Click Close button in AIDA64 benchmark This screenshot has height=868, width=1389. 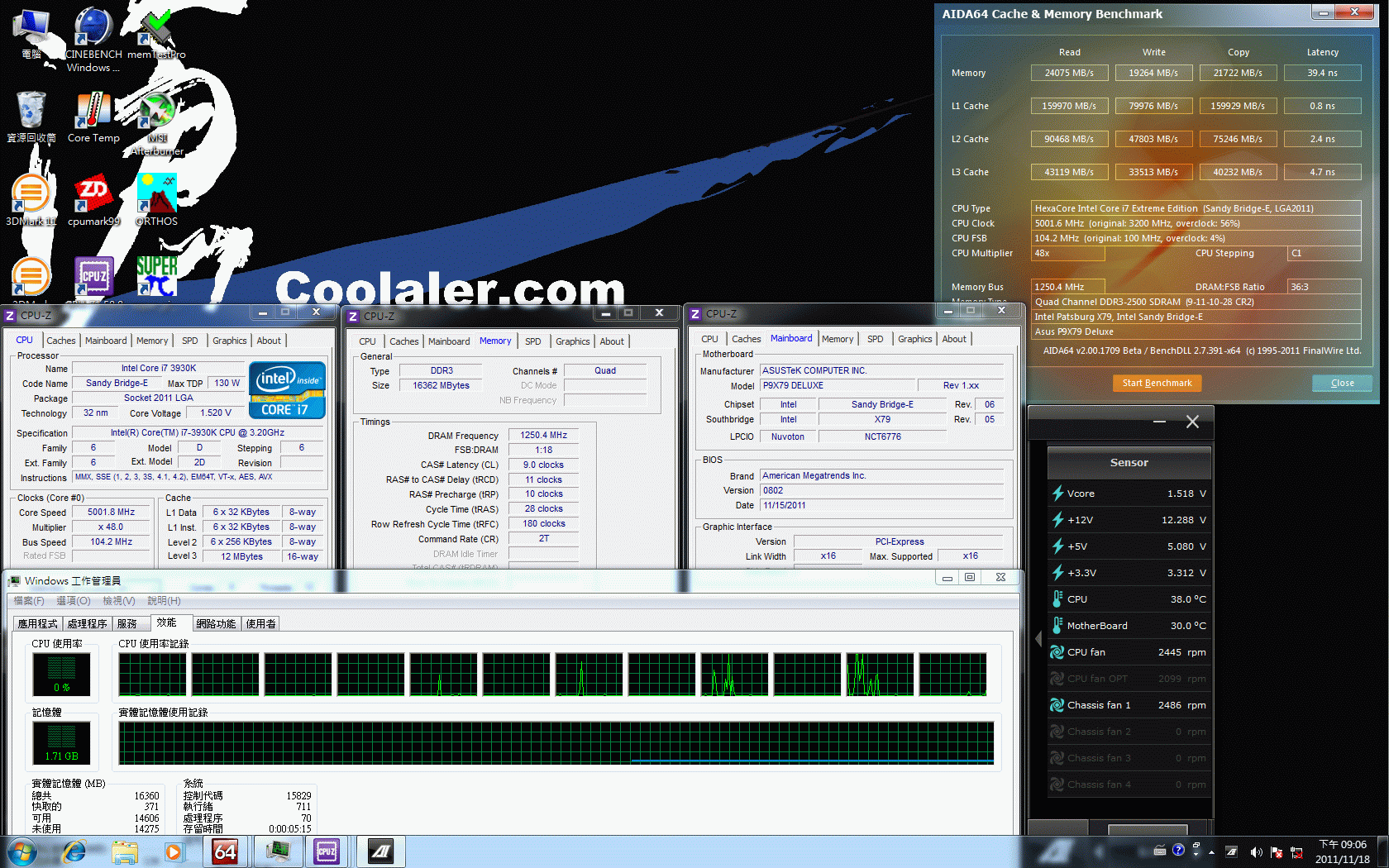click(x=1342, y=383)
